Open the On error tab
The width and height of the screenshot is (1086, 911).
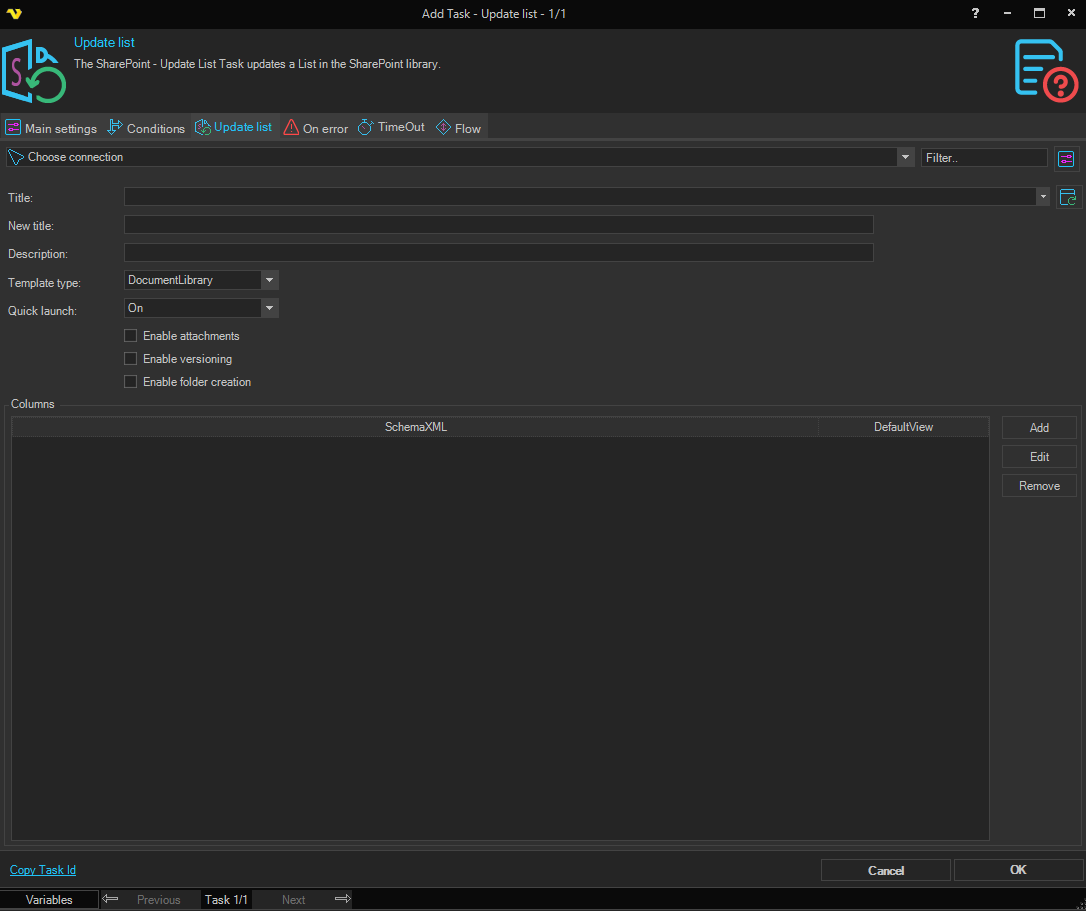pyautogui.click(x=316, y=128)
